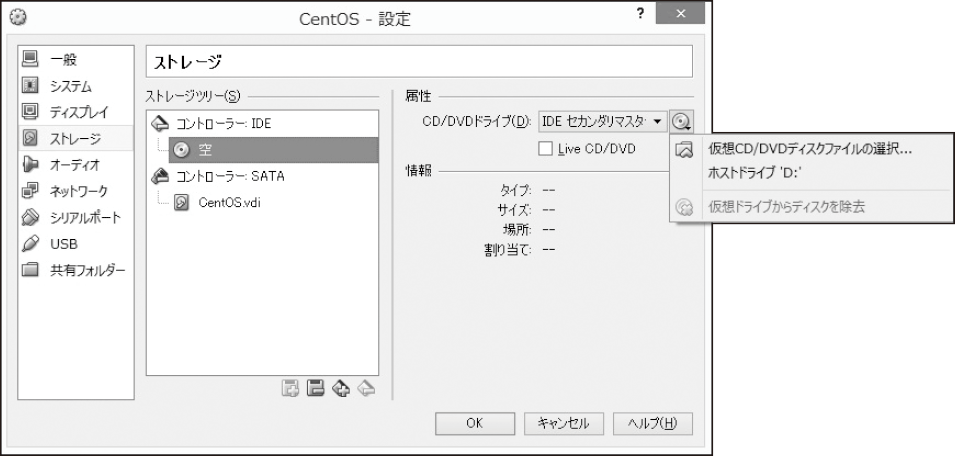Click the ストレージツリー(S) label
The image size is (960, 456).
click(193, 96)
